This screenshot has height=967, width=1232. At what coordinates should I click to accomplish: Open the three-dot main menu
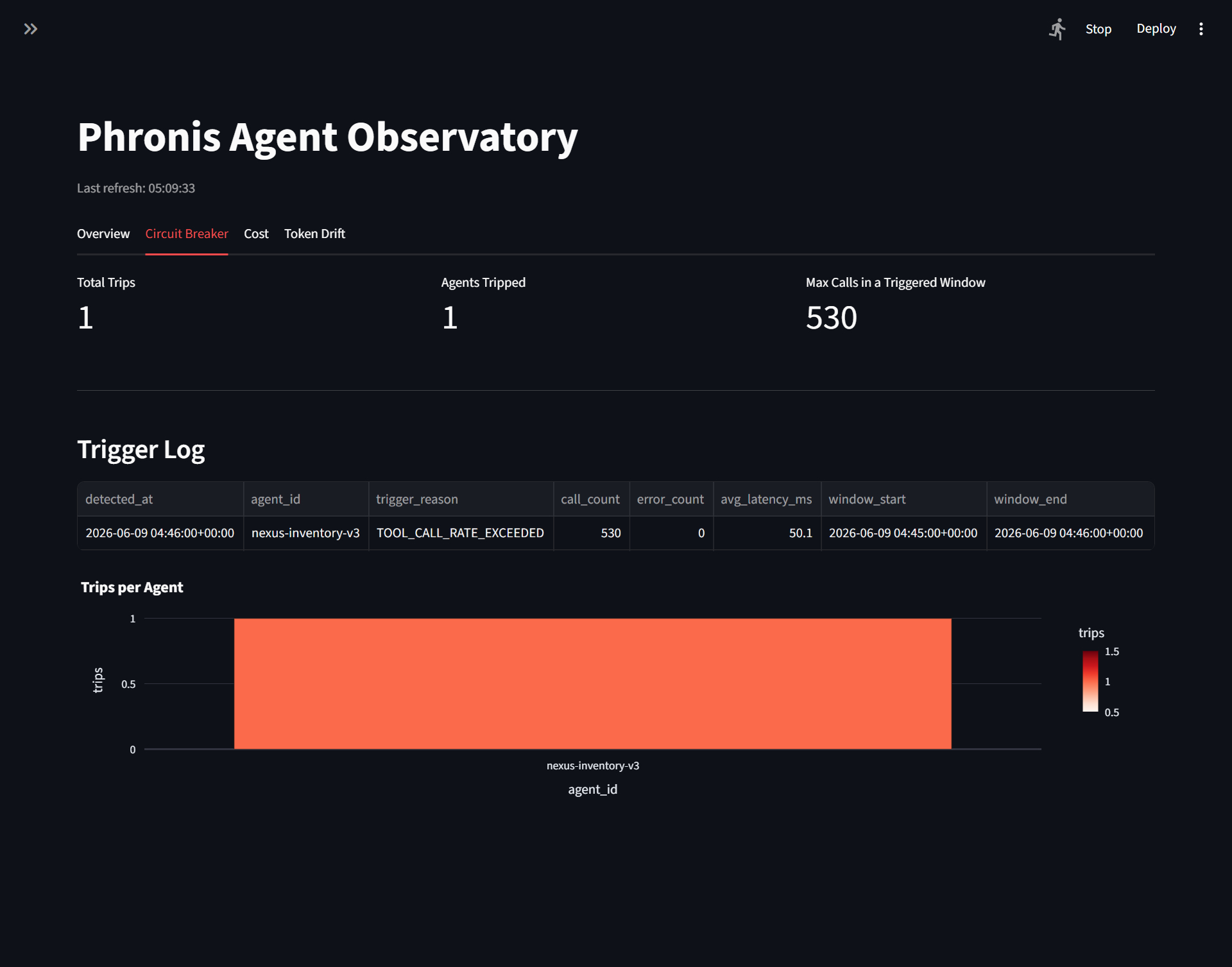[x=1201, y=29]
